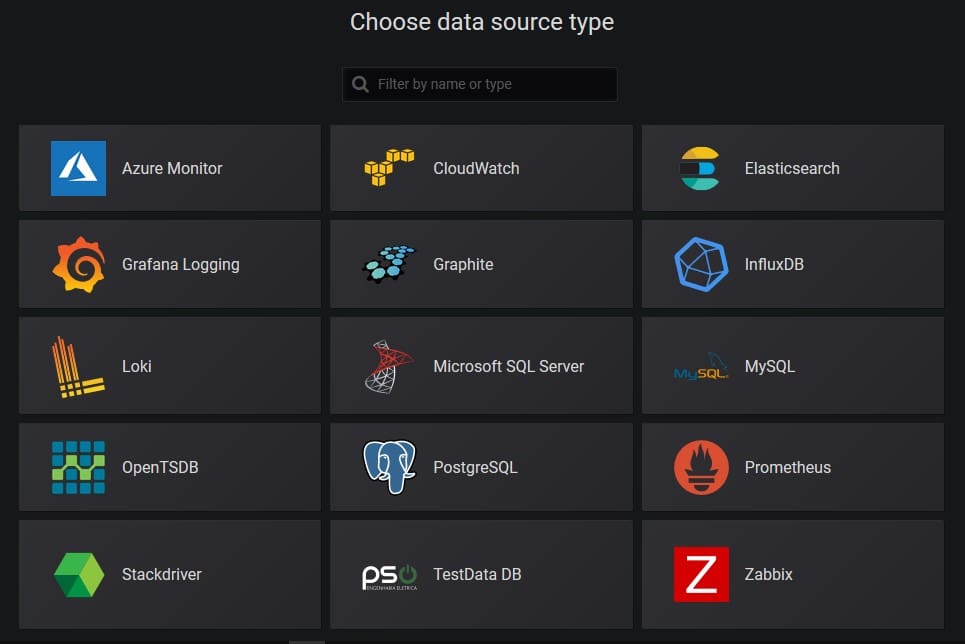Click the Stackdriver green hexagon icon
Screen dimensions: 965x644
coord(79,574)
